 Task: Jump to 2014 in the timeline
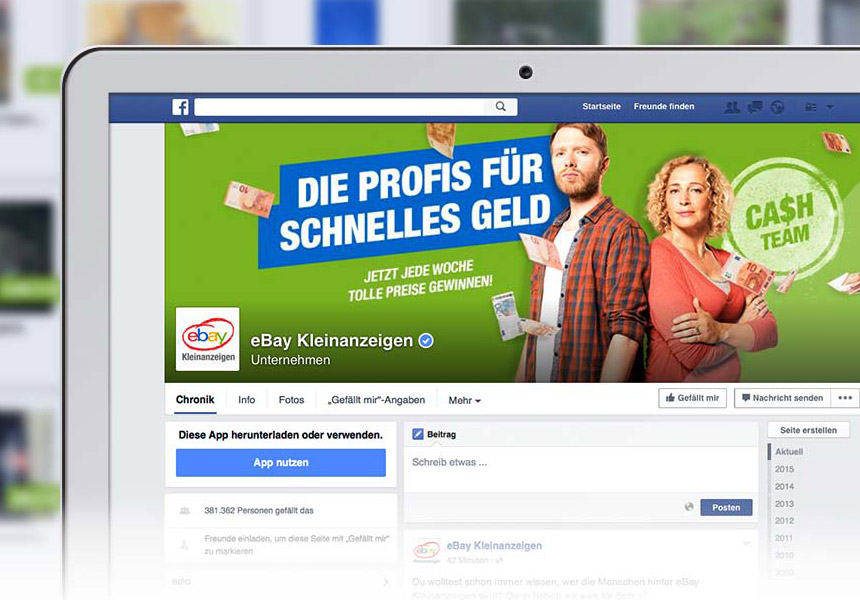click(x=784, y=486)
